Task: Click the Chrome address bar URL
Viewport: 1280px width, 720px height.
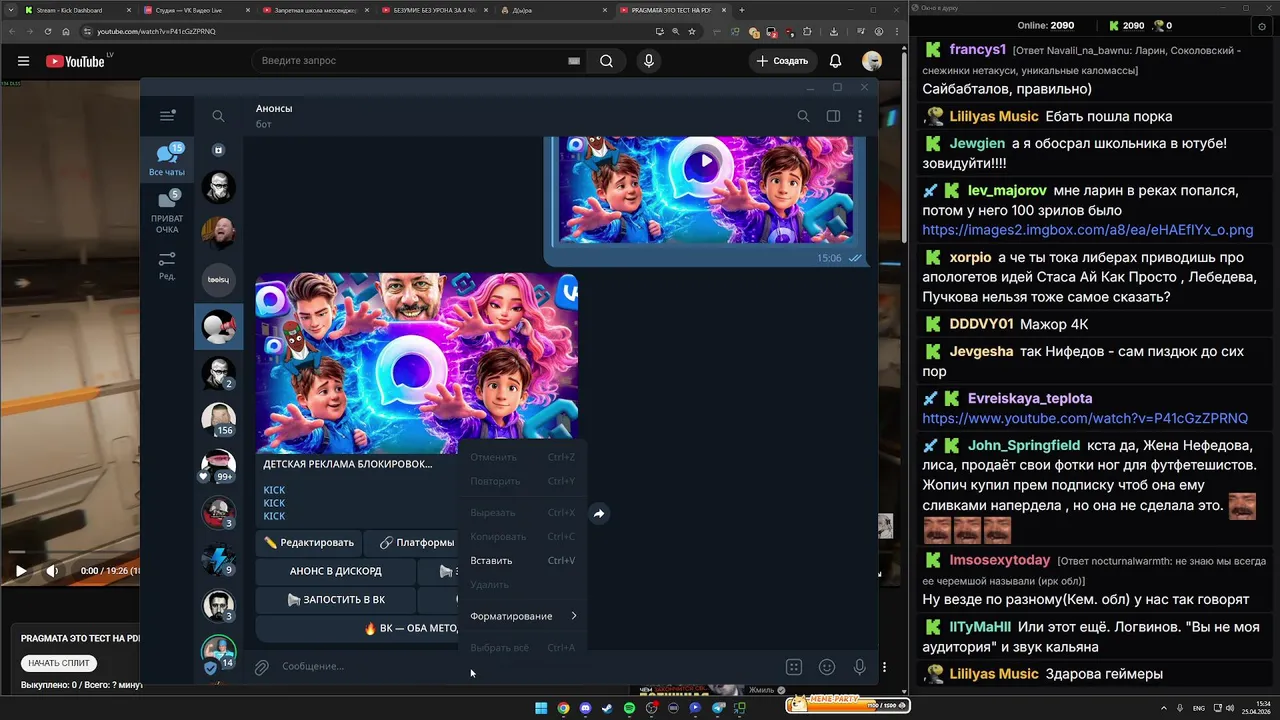Action: [x=156, y=31]
